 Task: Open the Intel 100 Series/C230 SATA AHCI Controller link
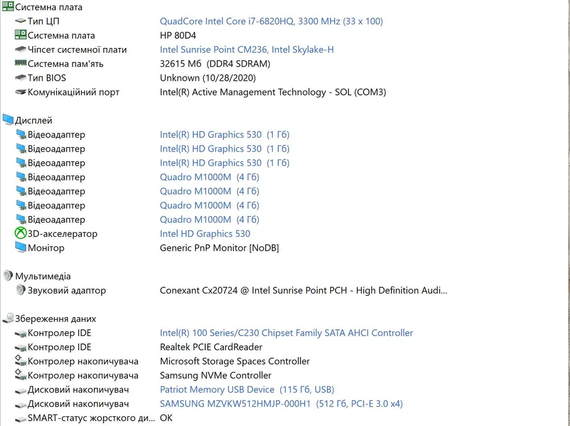[x=286, y=333]
